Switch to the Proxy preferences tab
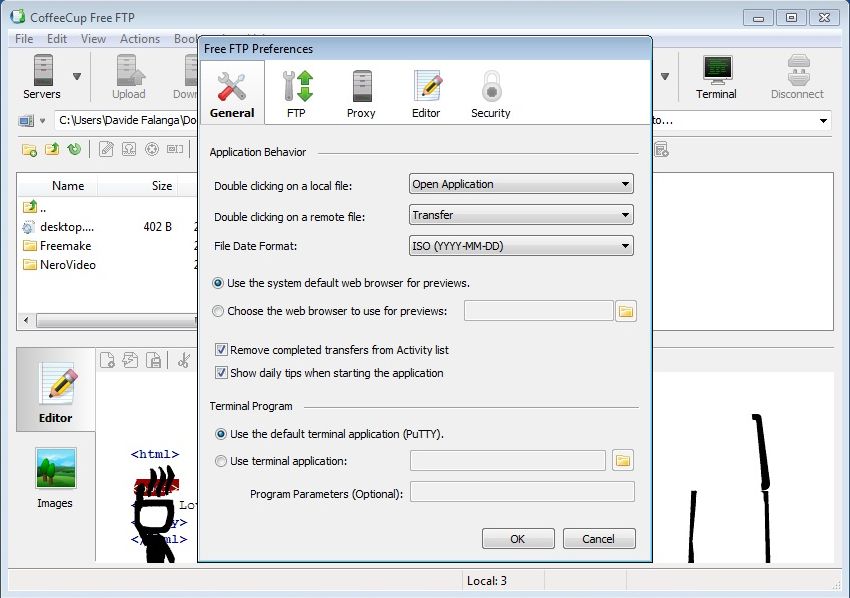Viewport: 850px width, 598px height. pyautogui.click(x=361, y=94)
